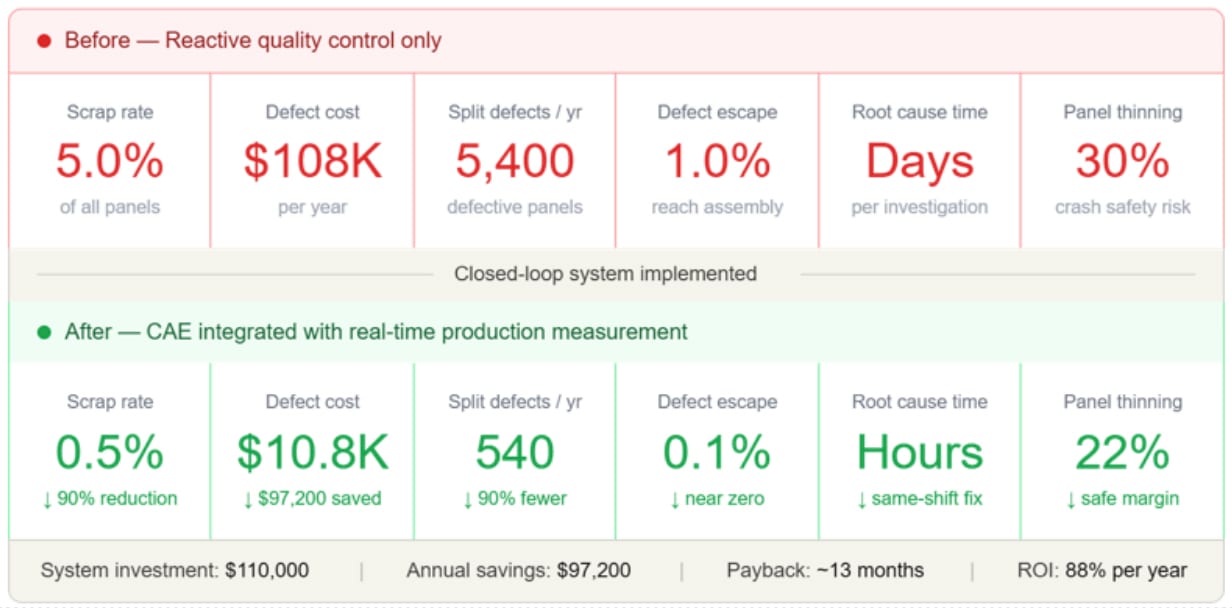Select the red 'Days' root cause value

(x=919, y=162)
